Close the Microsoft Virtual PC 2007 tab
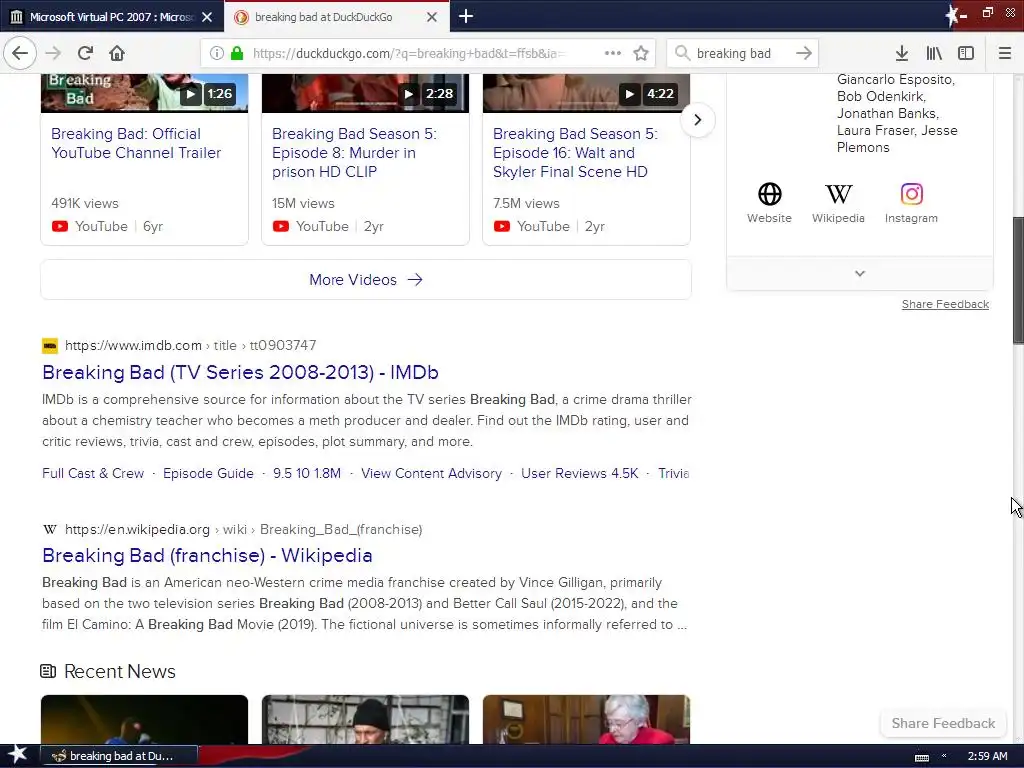The width and height of the screenshot is (1024, 768). click(x=207, y=17)
